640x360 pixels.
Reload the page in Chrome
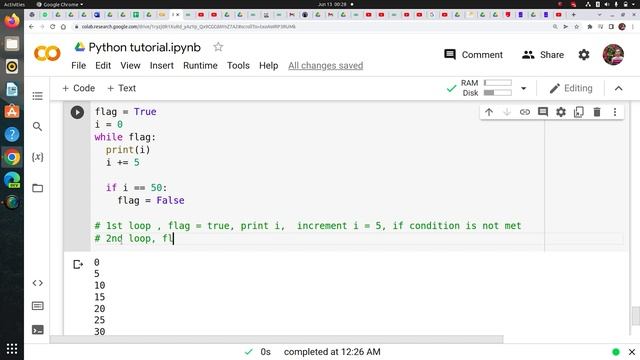click(x=53, y=27)
